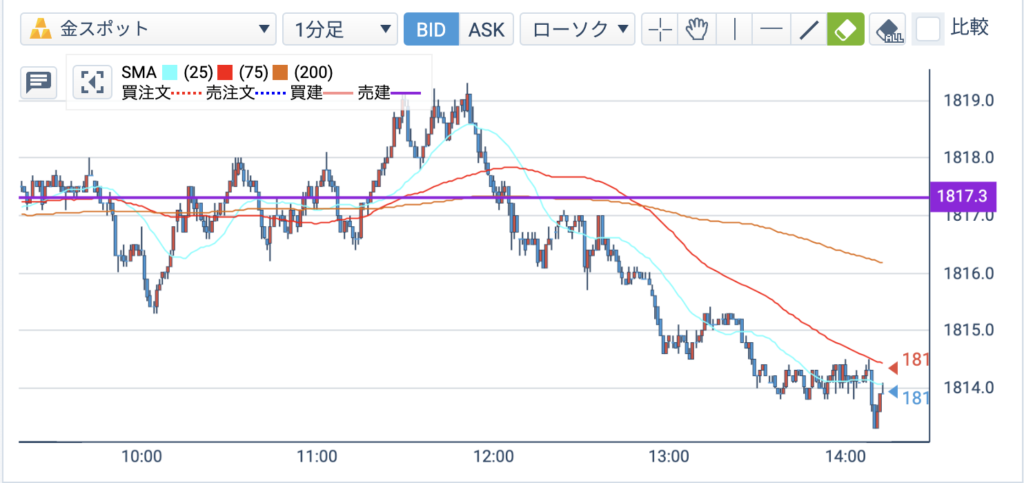The width and height of the screenshot is (1024, 483).
Task: Click the purple 1817.3 price label
Action: [x=963, y=196]
